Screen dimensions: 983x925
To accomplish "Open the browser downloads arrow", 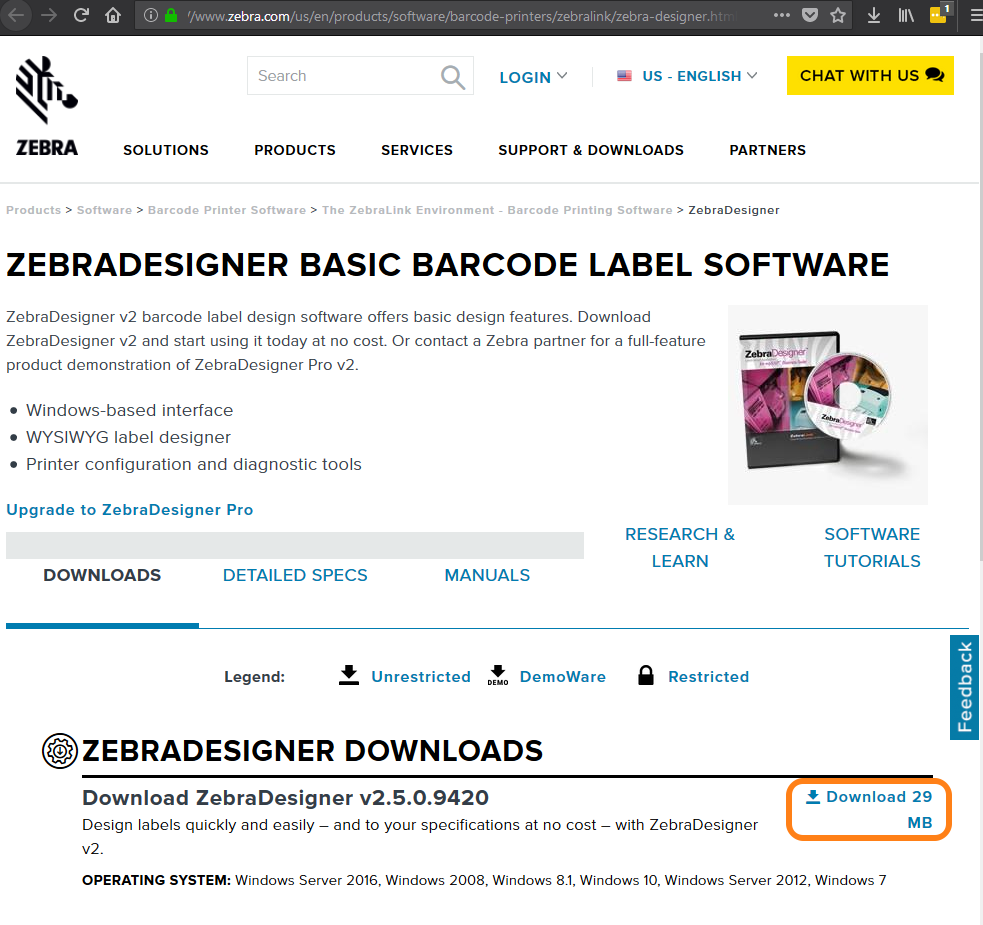I will coord(874,15).
